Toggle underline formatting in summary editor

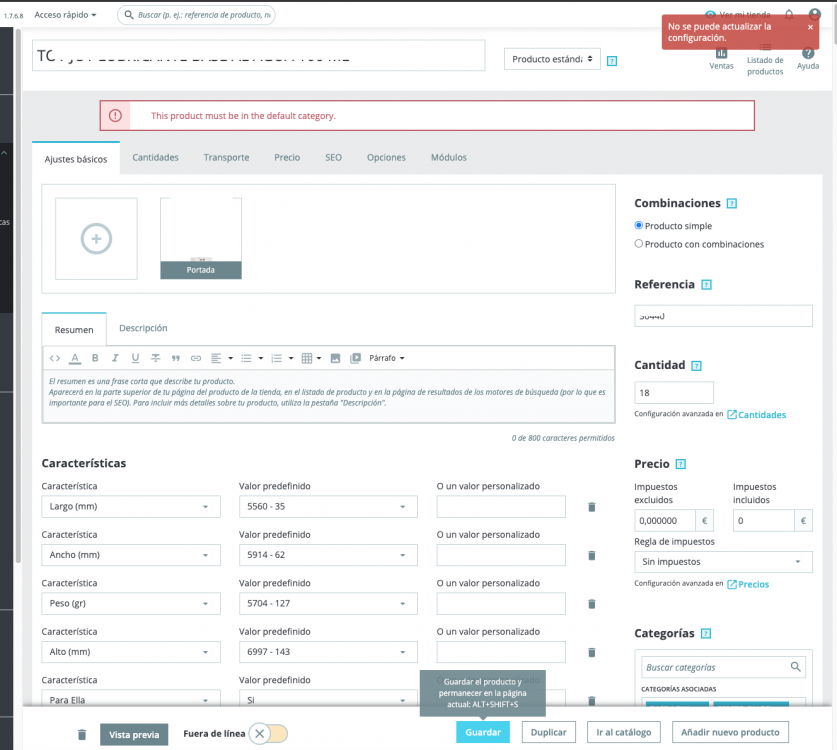[x=135, y=358]
